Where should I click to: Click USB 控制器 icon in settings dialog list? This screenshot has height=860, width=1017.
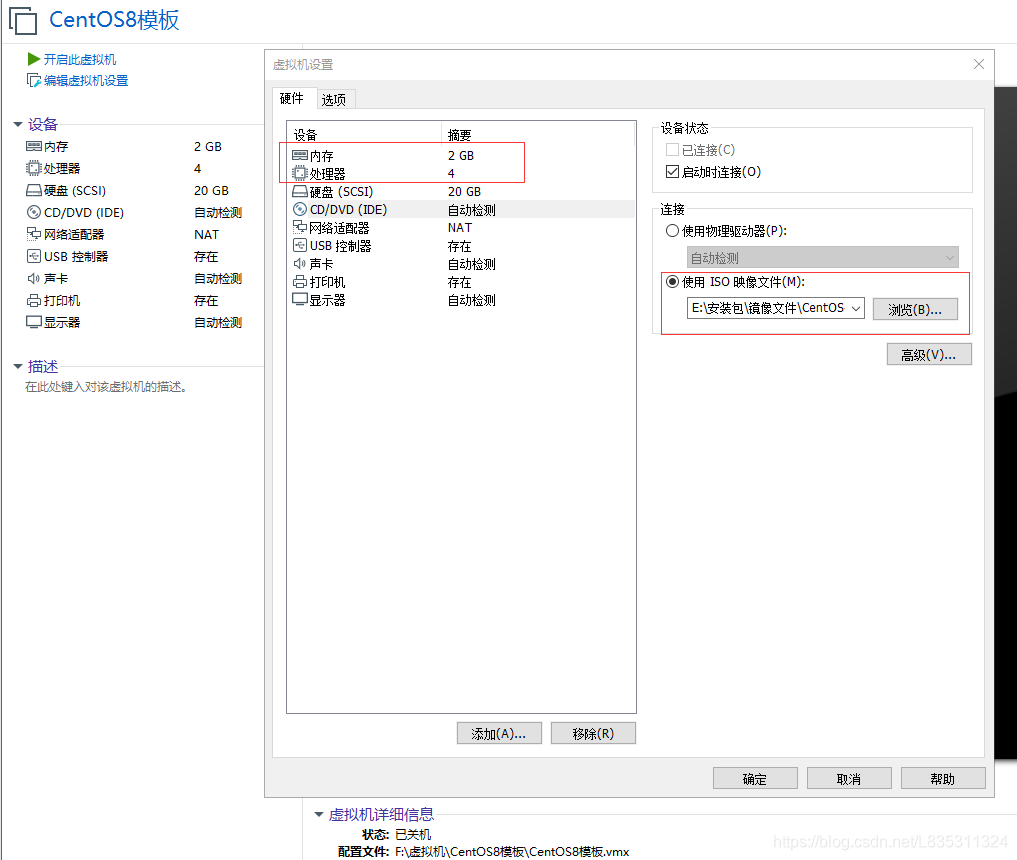300,246
